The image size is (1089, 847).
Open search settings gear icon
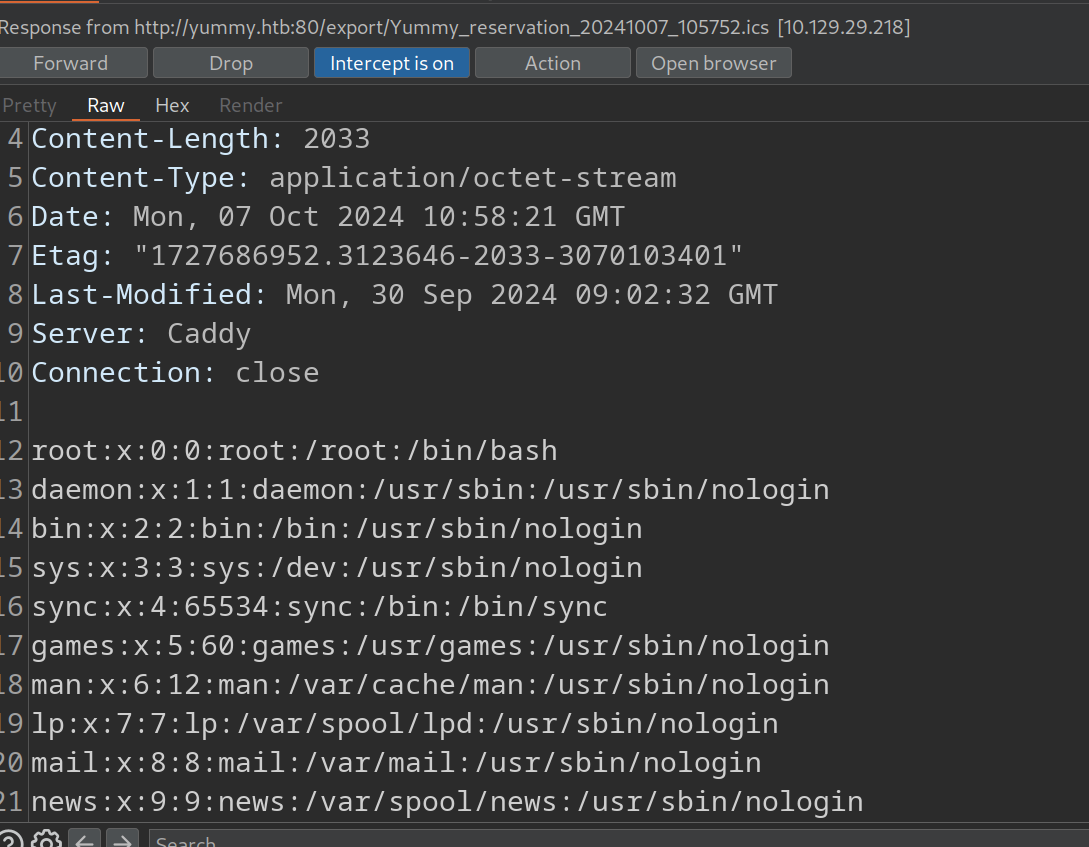pyautogui.click(x=47, y=840)
